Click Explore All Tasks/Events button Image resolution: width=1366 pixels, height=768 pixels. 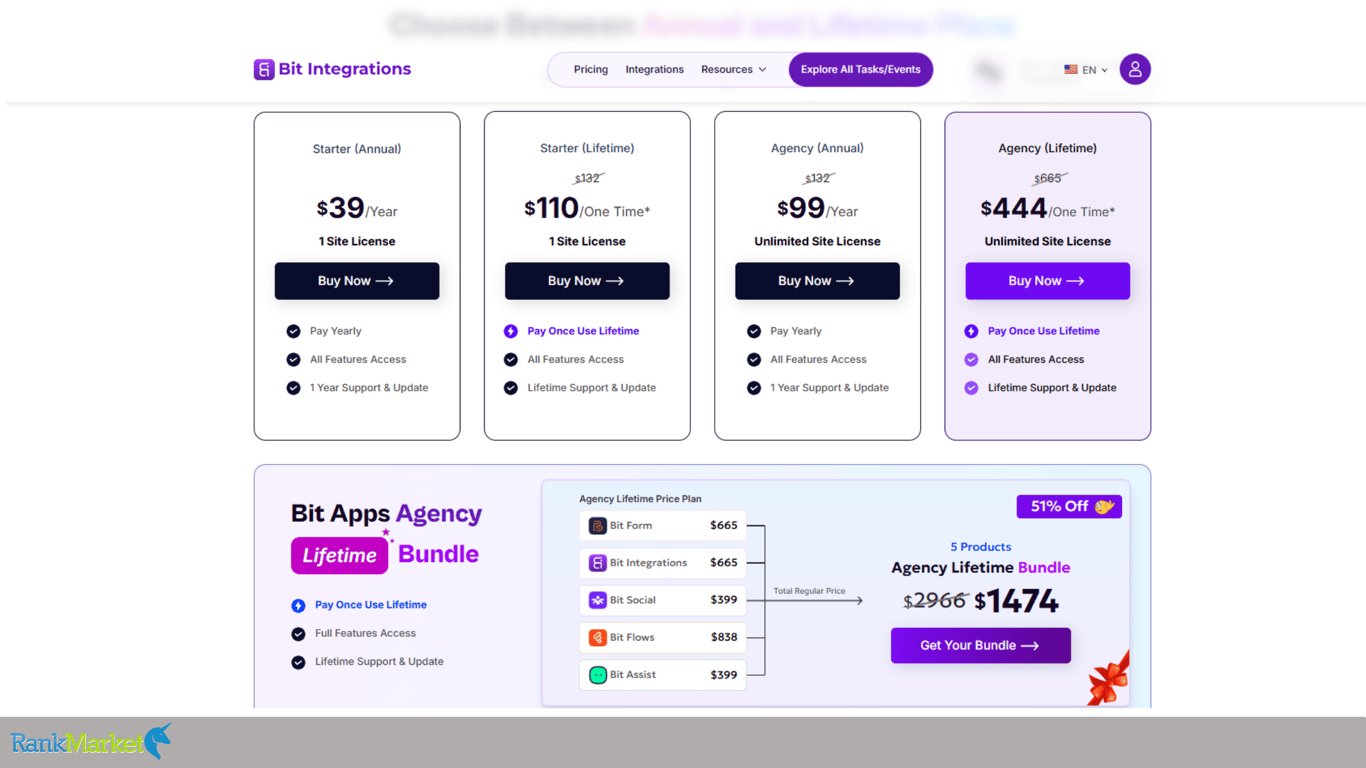[x=861, y=70]
